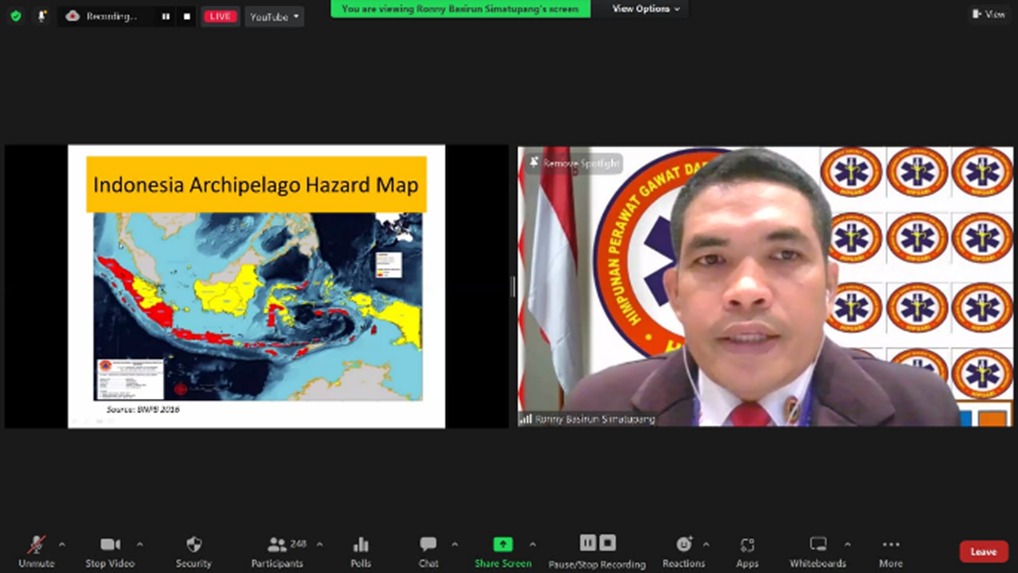The height and width of the screenshot is (573, 1018).
Task: Pause recording from the bottom toolbar
Action: pyautogui.click(x=588, y=543)
